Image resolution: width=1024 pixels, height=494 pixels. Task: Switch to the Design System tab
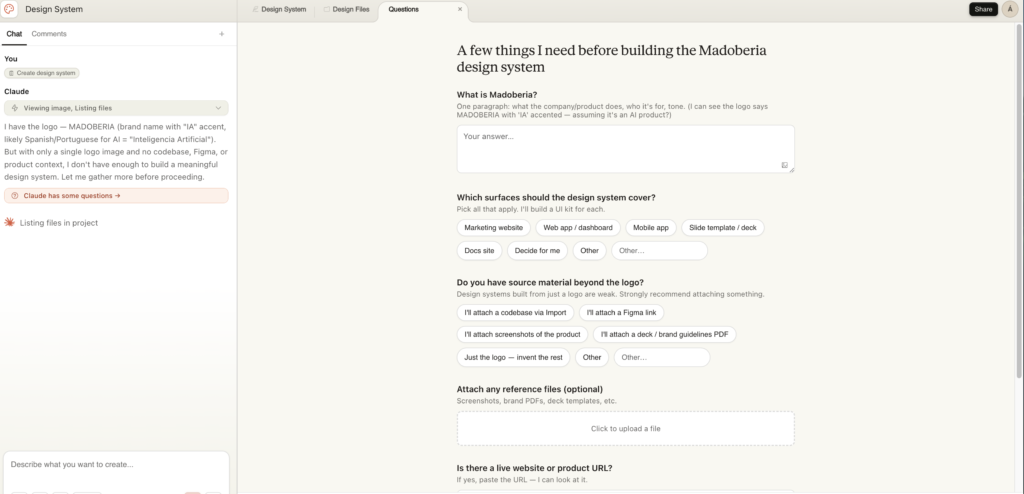click(279, 9)
